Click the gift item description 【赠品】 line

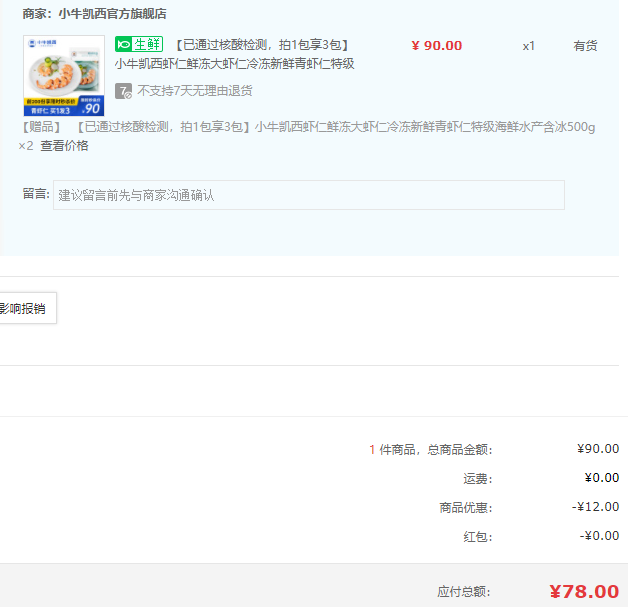pyautogui.click(x=308, y=127)
